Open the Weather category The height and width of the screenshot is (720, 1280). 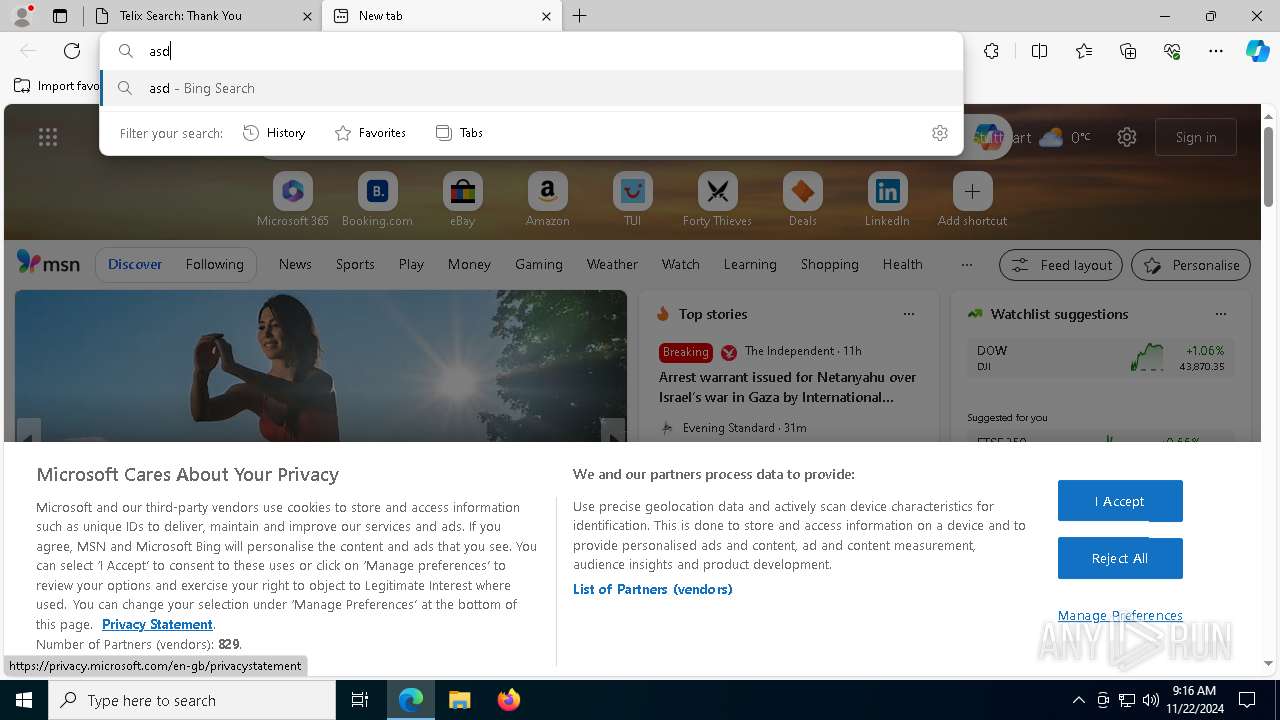click(x=612, y=264)
